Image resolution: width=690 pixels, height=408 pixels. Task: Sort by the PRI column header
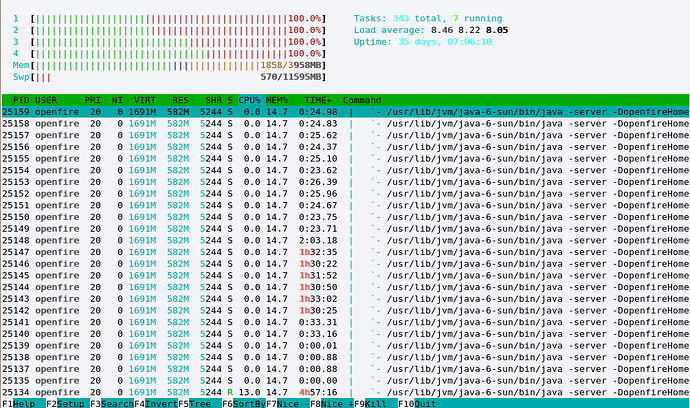92,100
